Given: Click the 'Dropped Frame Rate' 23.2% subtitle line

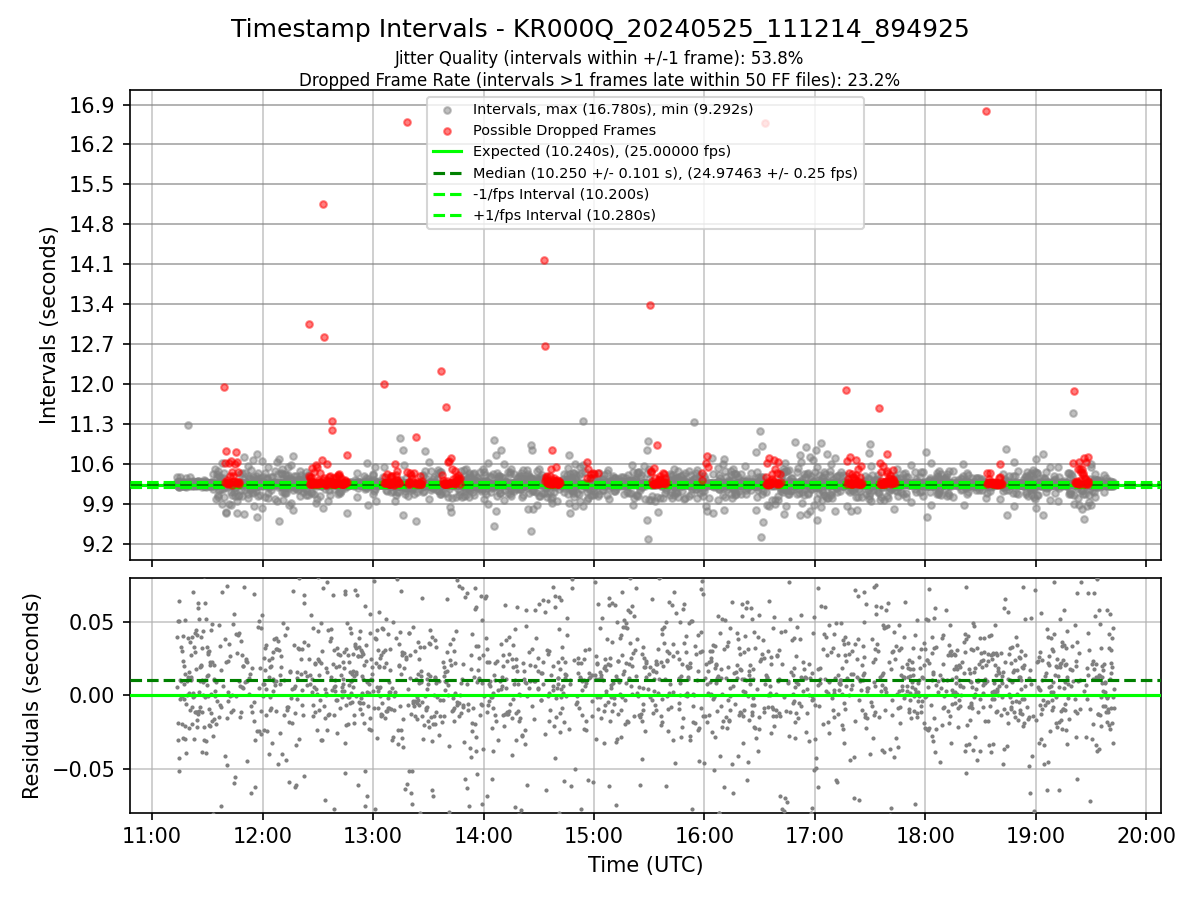Looking at the screenshot, I should pos(600,80).
